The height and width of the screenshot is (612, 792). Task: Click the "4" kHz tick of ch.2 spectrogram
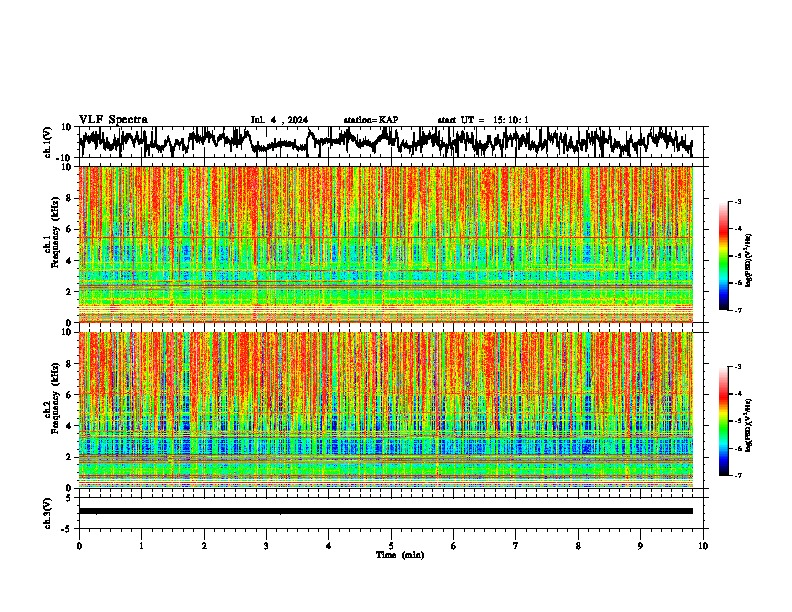point(69,426)
